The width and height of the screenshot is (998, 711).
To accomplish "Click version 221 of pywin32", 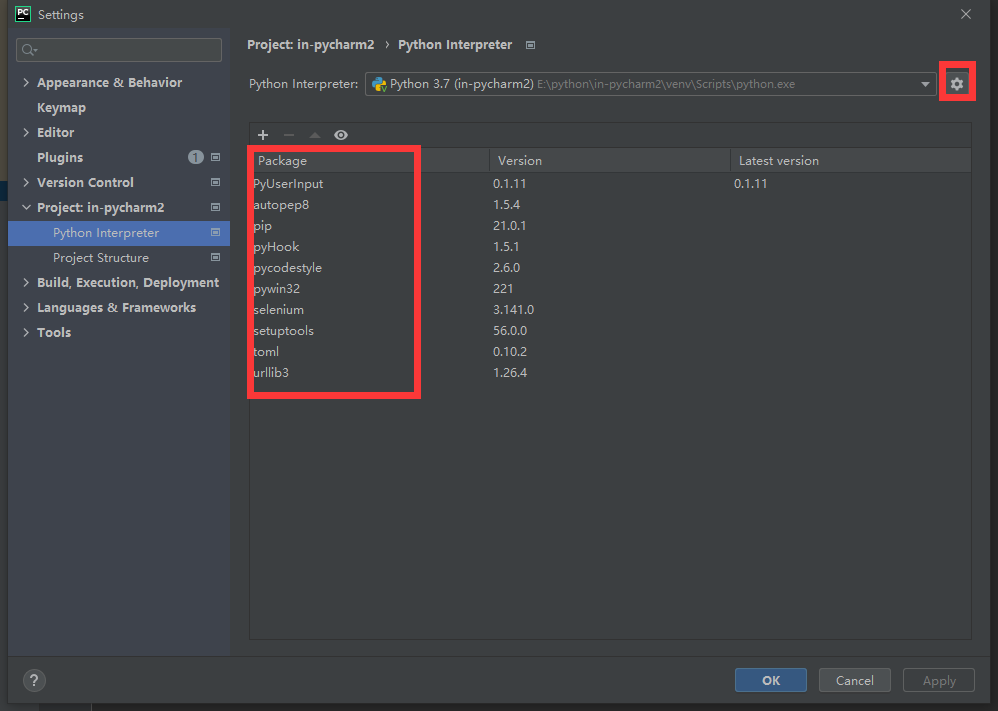I will pyautogui.click(x=503, y=288).
